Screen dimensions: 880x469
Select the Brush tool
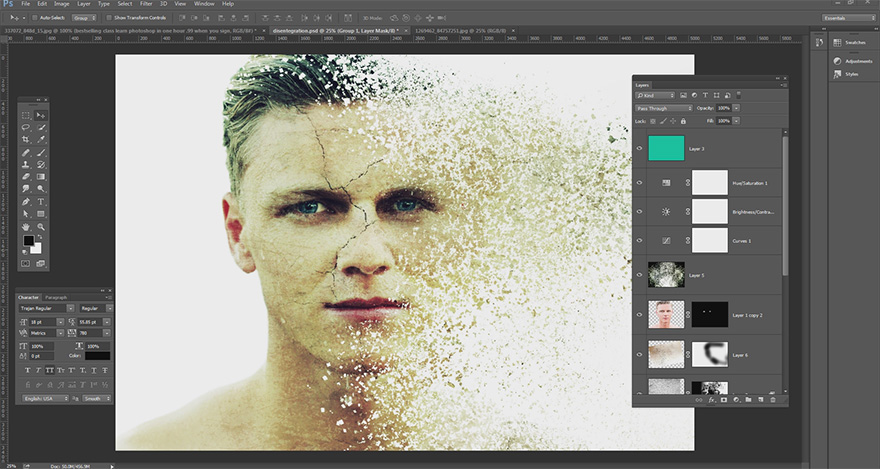coord(41,153)
